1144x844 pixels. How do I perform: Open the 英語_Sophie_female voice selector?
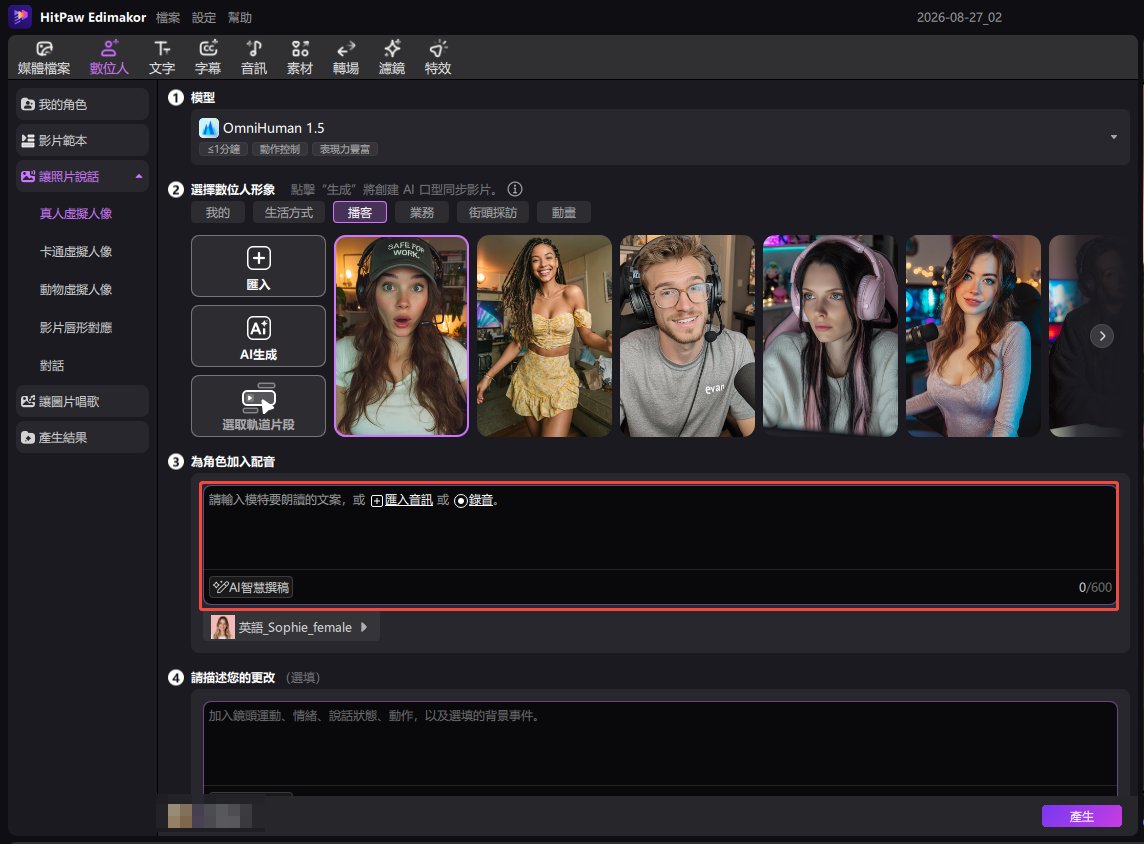click(x=291, y=627)
